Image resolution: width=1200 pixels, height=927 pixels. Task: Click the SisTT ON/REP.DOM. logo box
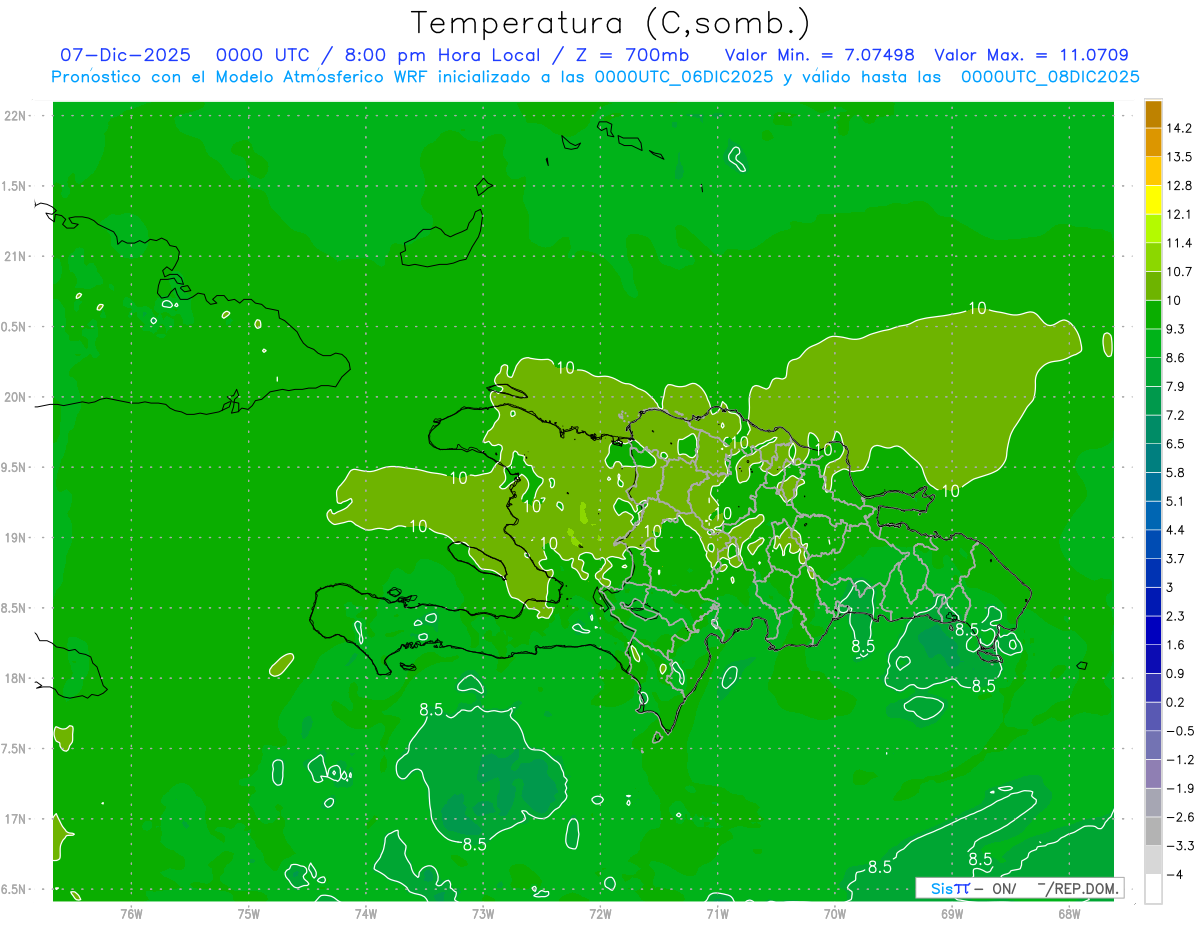1019,888
